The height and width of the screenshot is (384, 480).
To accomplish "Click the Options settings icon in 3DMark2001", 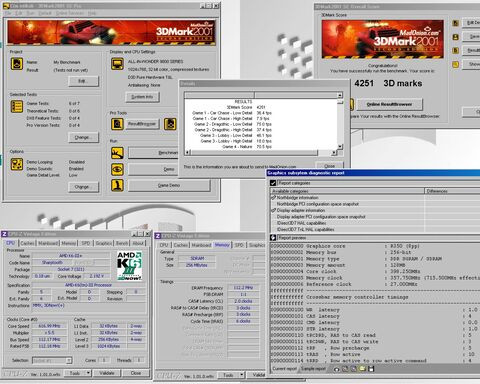I will (17, 164).
